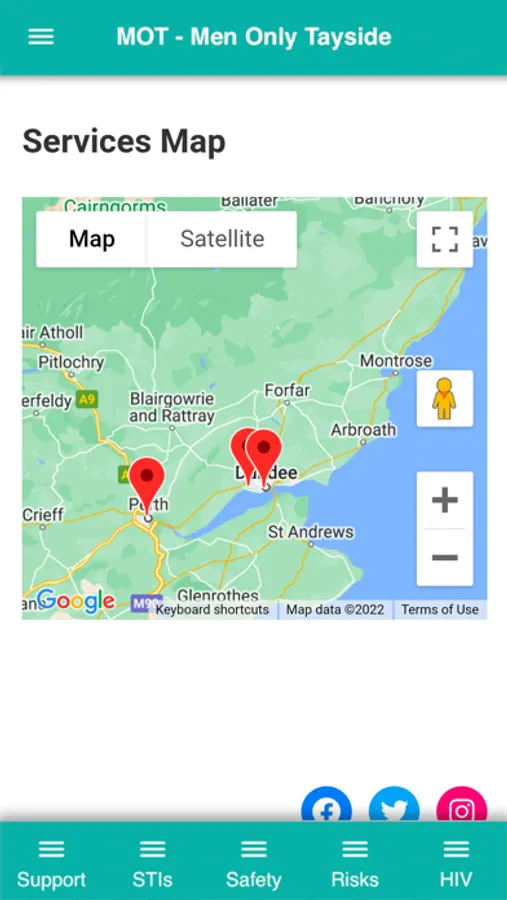507x900 pixels.
Task: Select the Map view type
Action: 92,239
